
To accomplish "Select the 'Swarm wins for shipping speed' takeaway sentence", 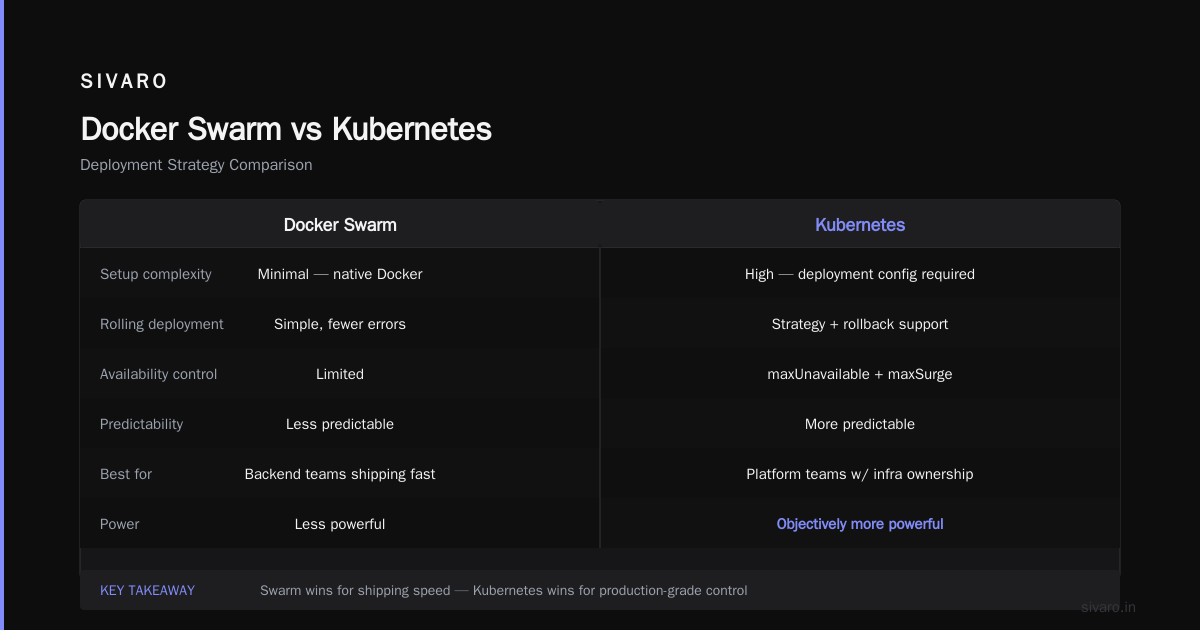I will point(504,591).
